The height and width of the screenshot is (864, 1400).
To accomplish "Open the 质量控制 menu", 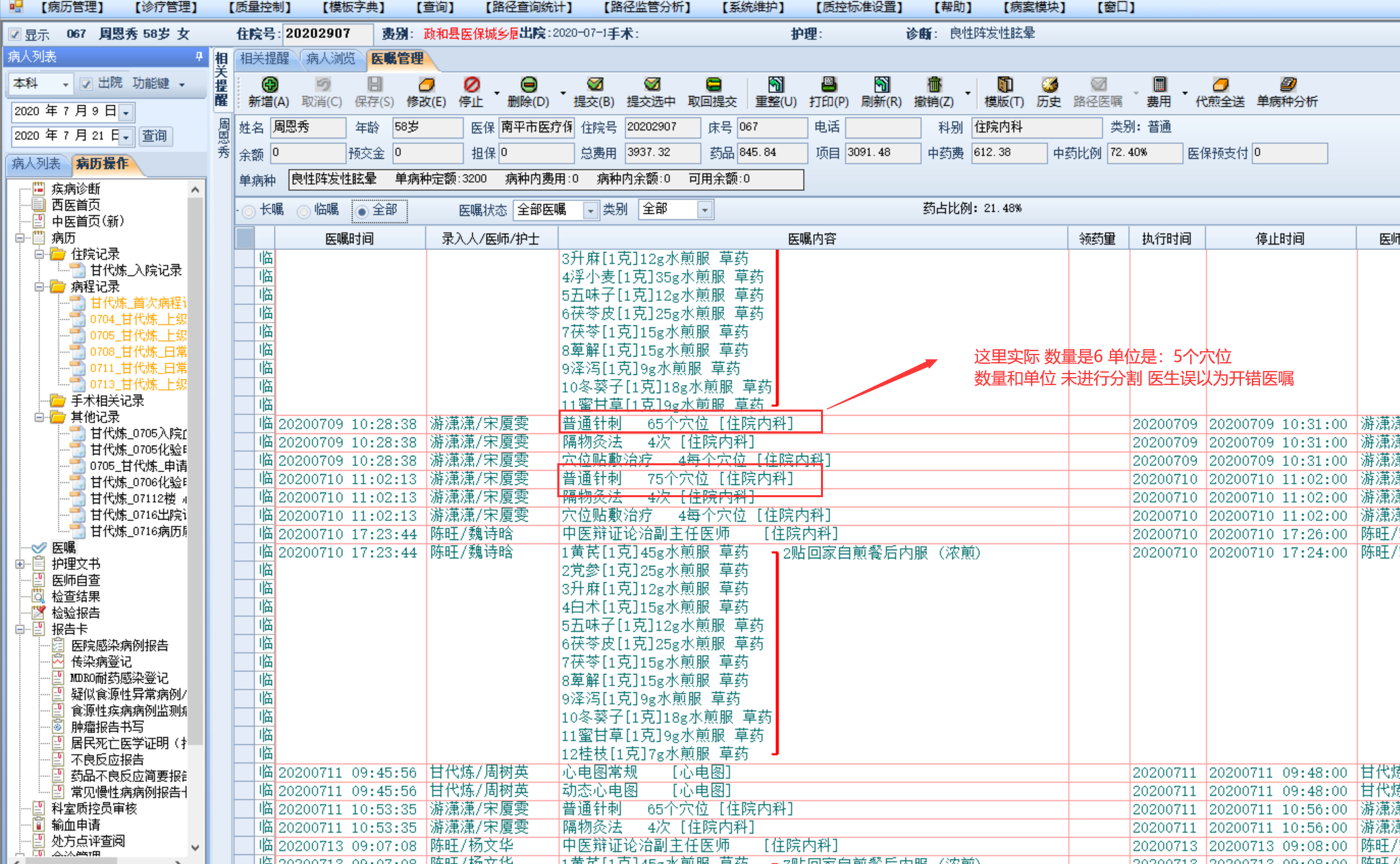I will point(260,7).
